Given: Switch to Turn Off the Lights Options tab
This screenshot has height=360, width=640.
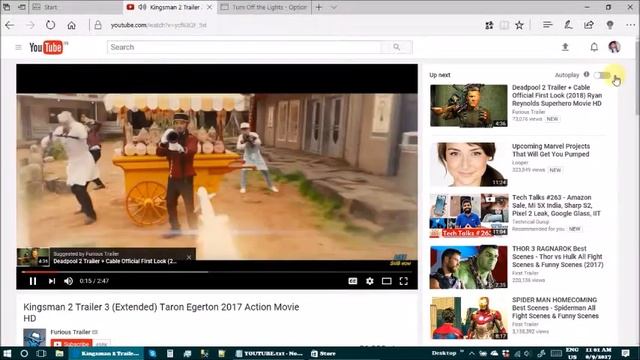Looking at the screenshot, I should point(264,7).
